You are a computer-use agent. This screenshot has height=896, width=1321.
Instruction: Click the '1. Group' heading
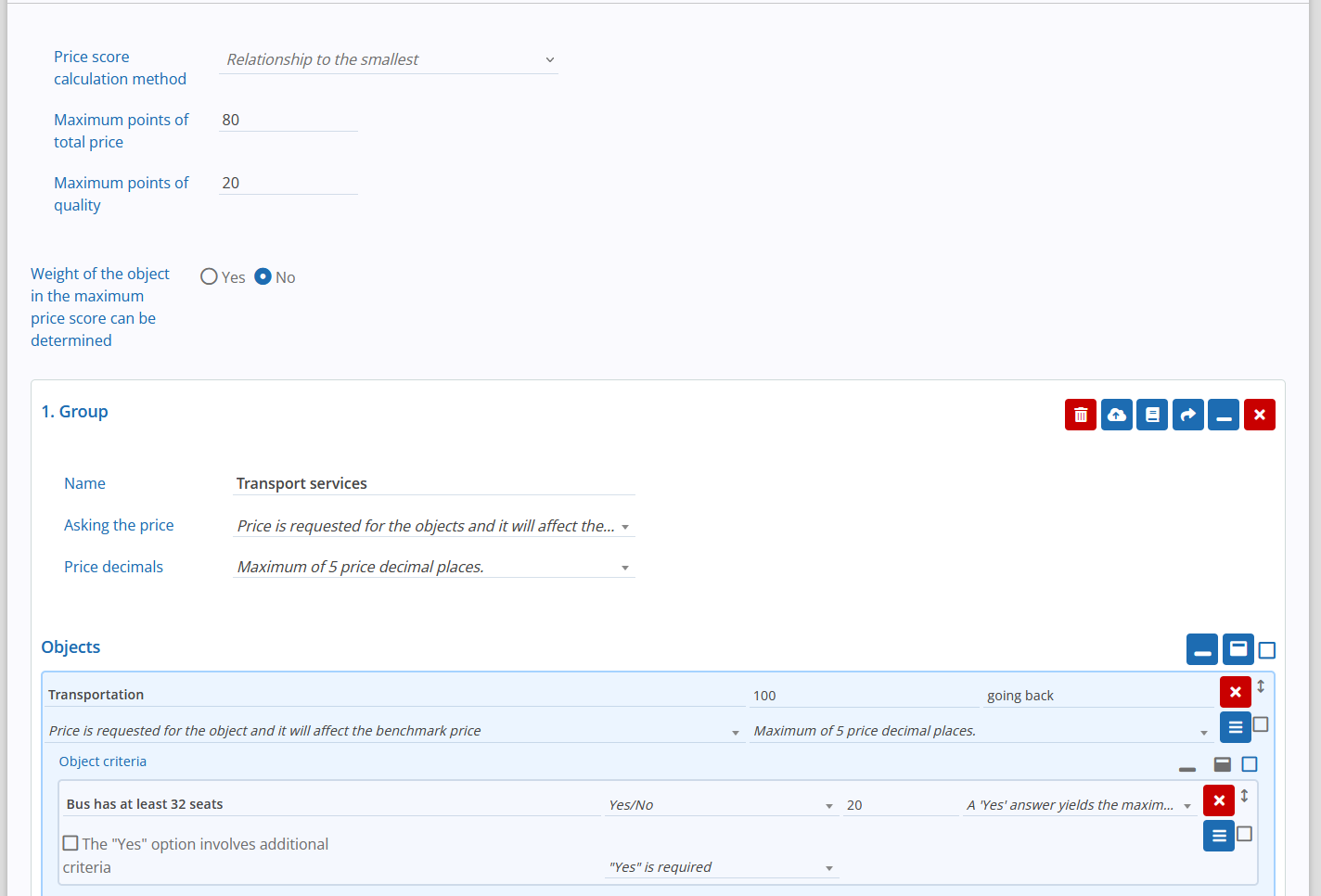click(x=74, y=411)
